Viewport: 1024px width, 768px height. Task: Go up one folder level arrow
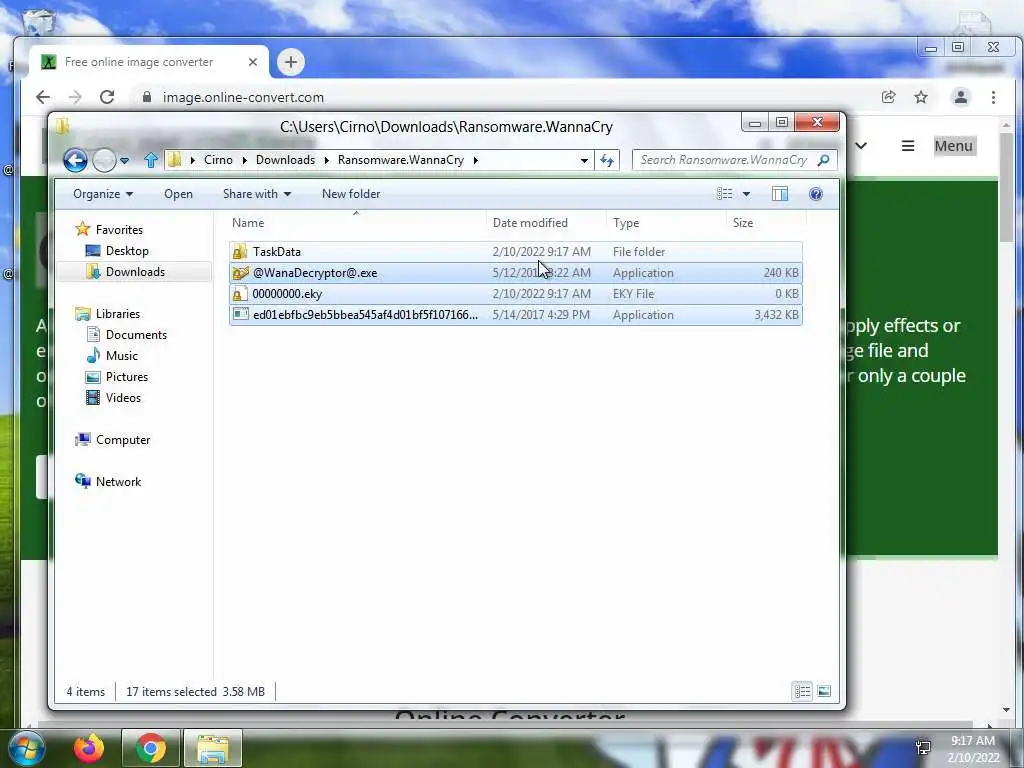click(x=151, y=160)
